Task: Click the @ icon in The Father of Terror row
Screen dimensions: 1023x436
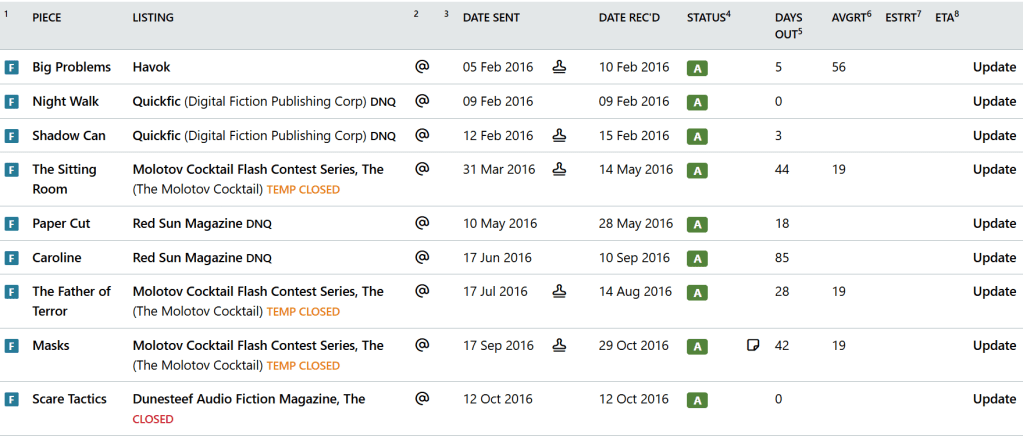Action: (x=422, y=291)
